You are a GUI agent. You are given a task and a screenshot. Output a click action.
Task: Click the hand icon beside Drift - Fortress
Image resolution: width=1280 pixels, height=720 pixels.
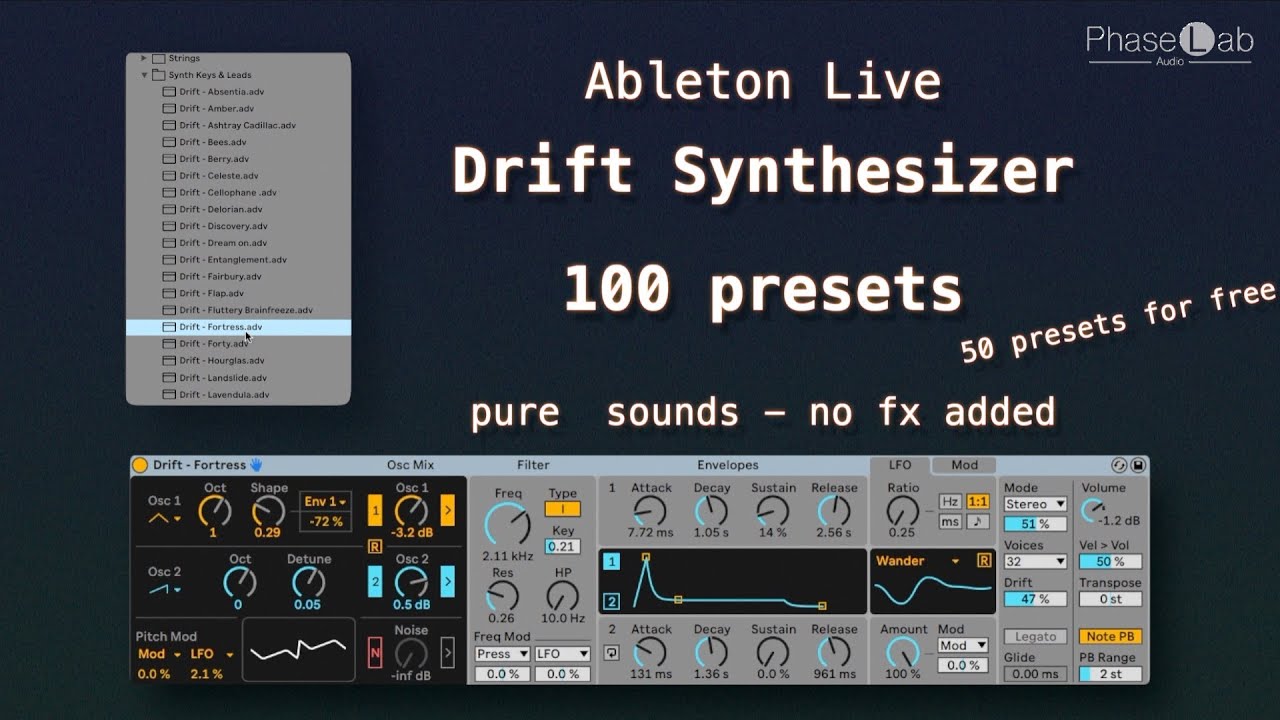click(x=256, y=465)
